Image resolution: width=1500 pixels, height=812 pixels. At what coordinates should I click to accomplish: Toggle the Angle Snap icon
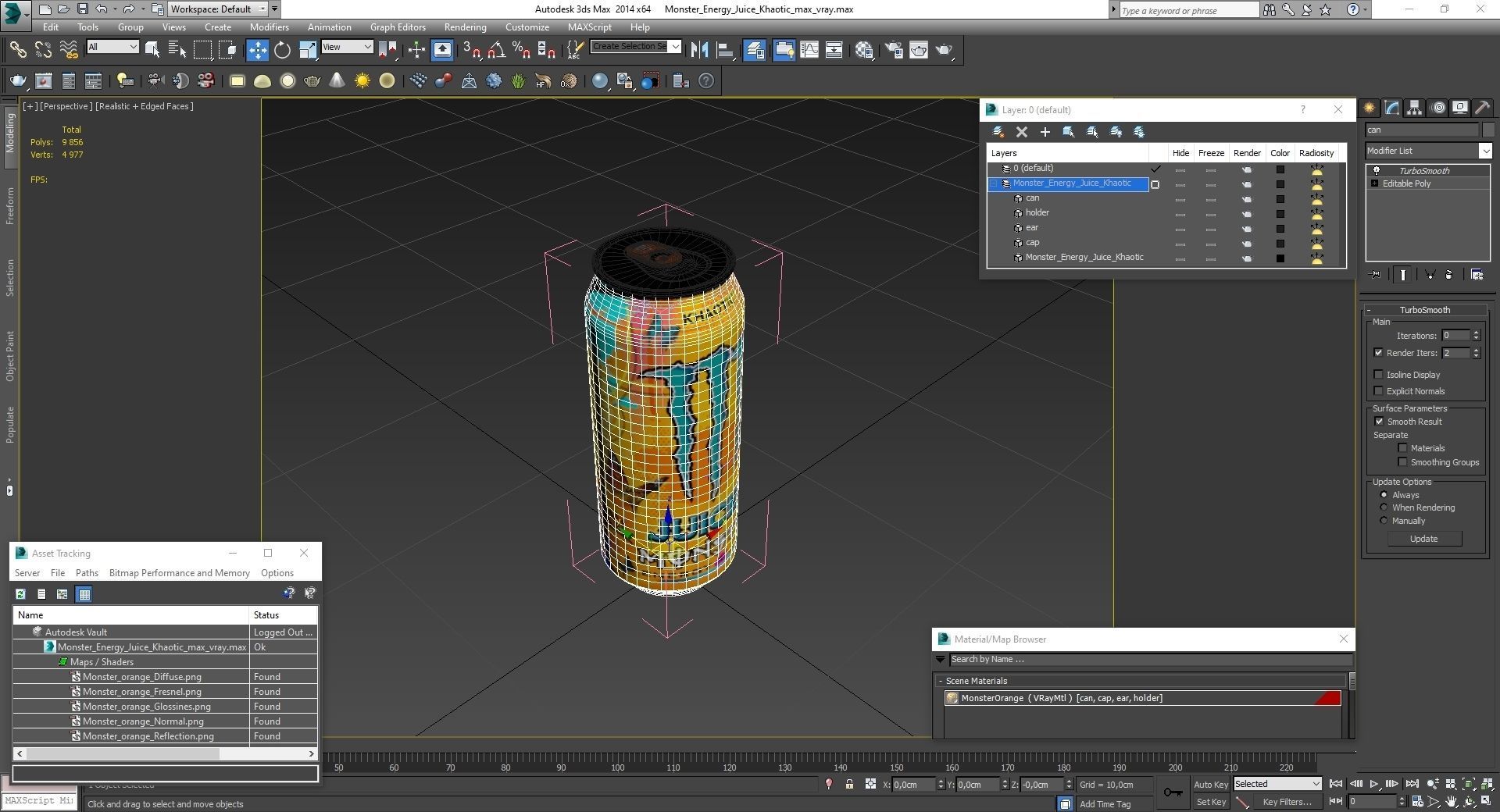(496, 50)
